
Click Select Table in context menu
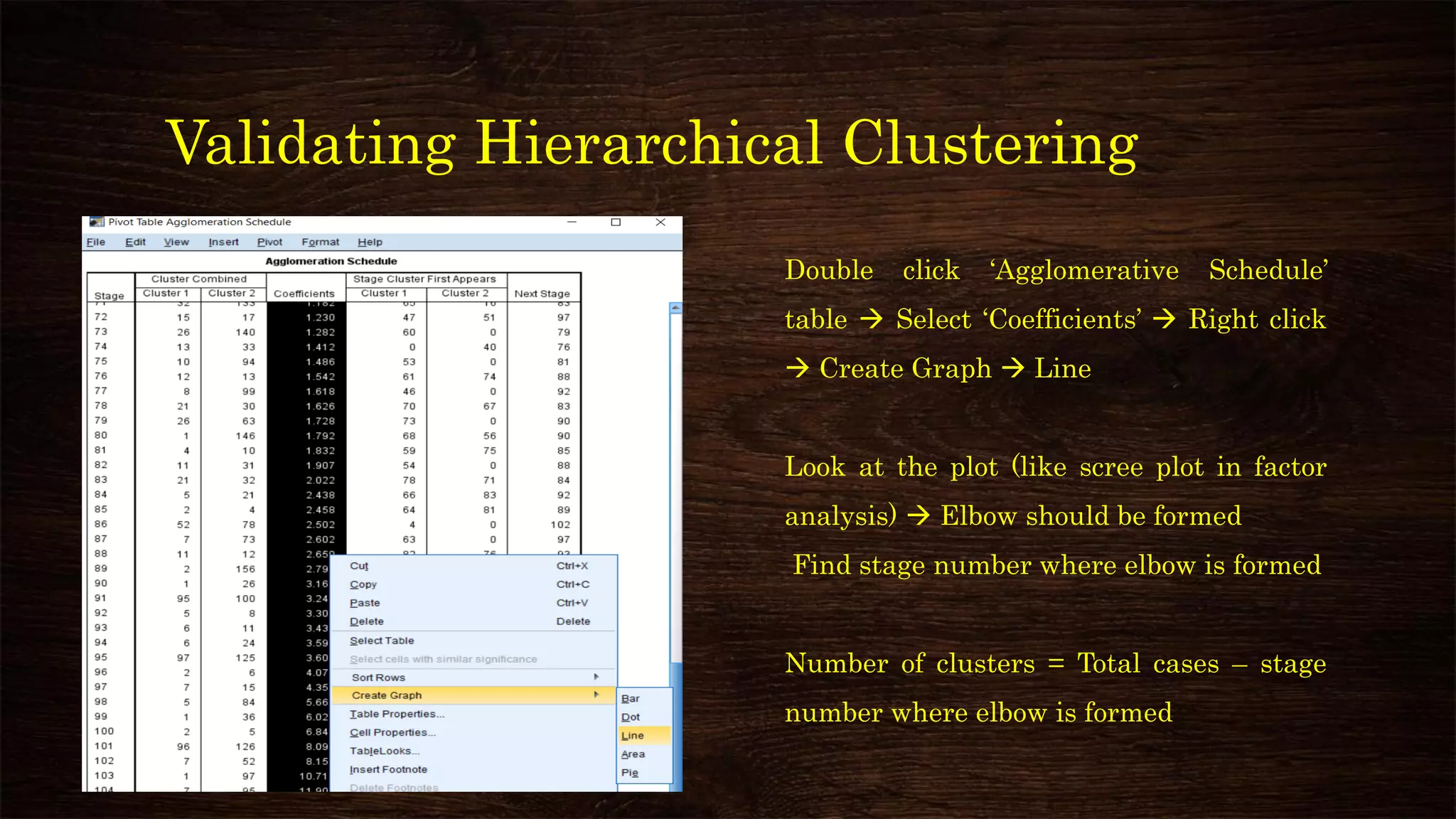pyautogui.click(x=474, y=641)
